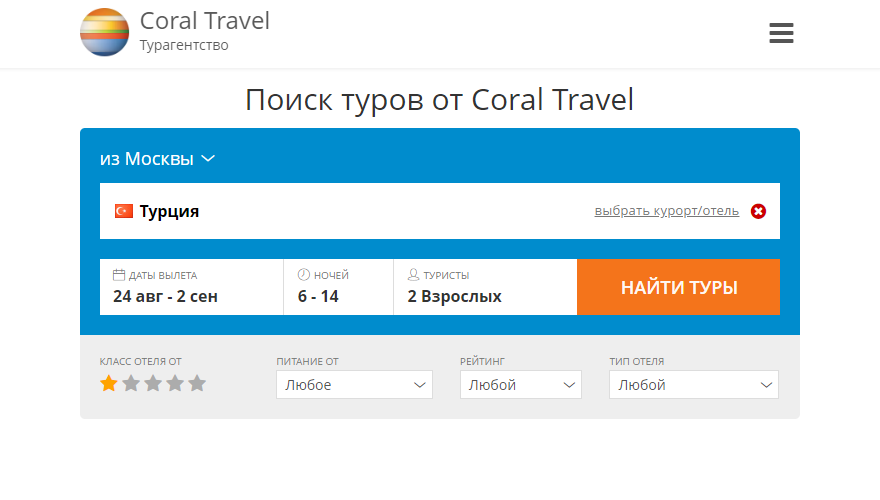Click the Turkey flag icon
The image size is (880, 500).
click(124, 211)
